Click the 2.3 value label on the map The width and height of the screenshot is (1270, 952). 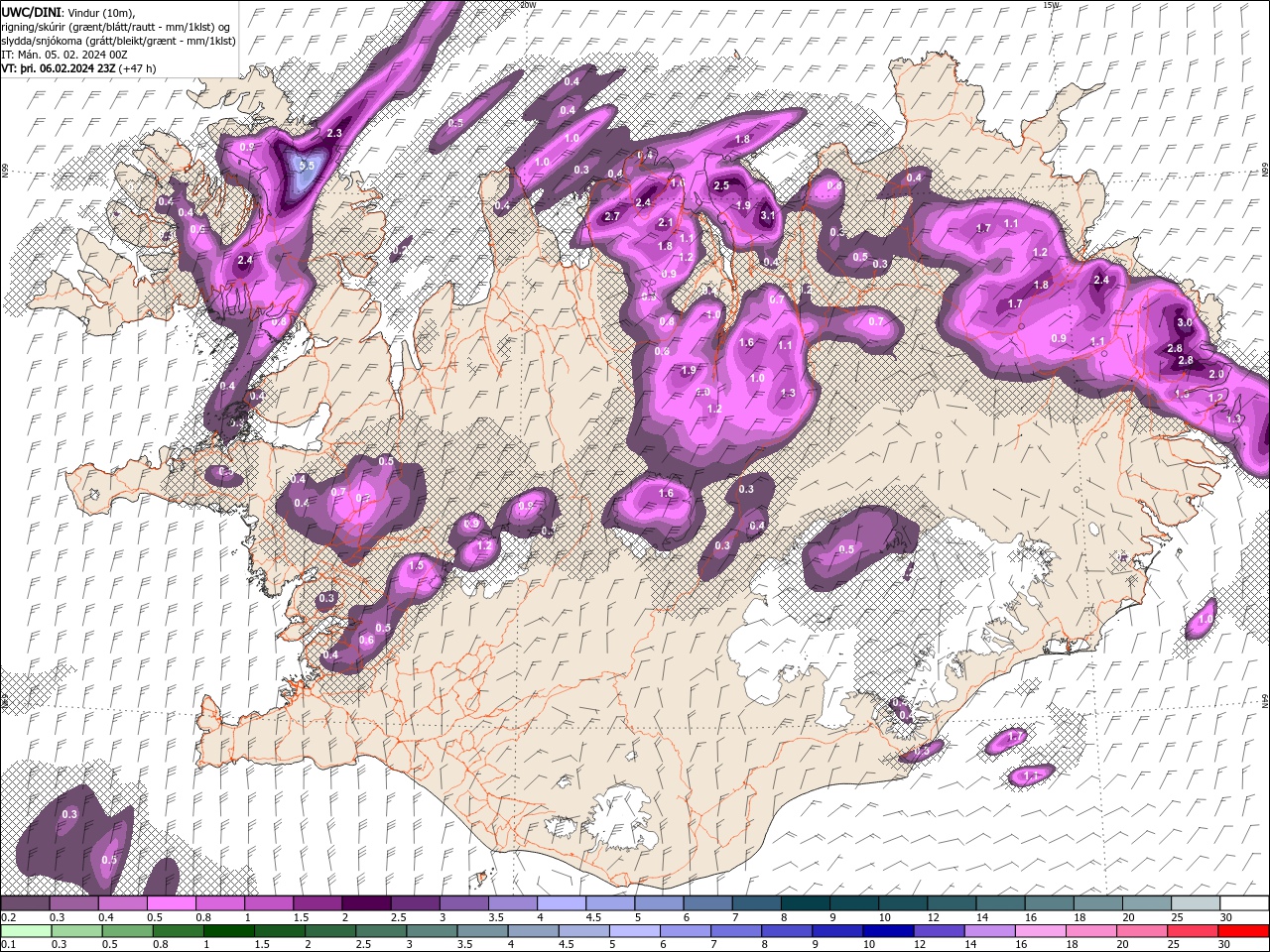(334, 133)
